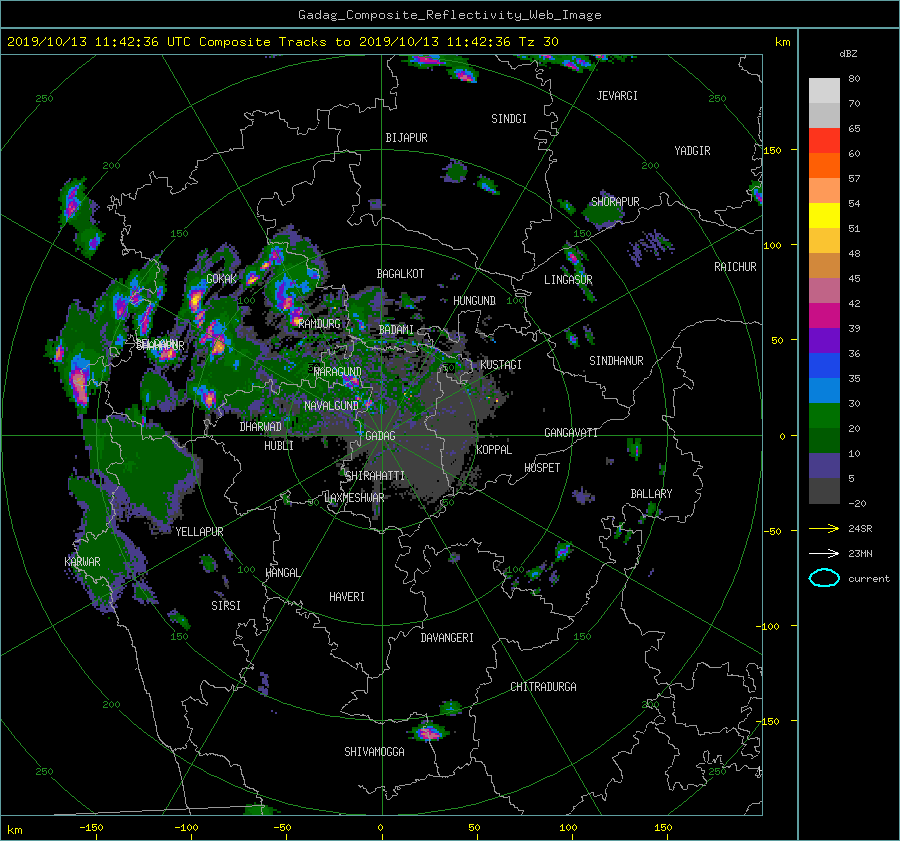Click the LINGASUR city label
This screenshot has height=841, width=900.
coord(568,280)
